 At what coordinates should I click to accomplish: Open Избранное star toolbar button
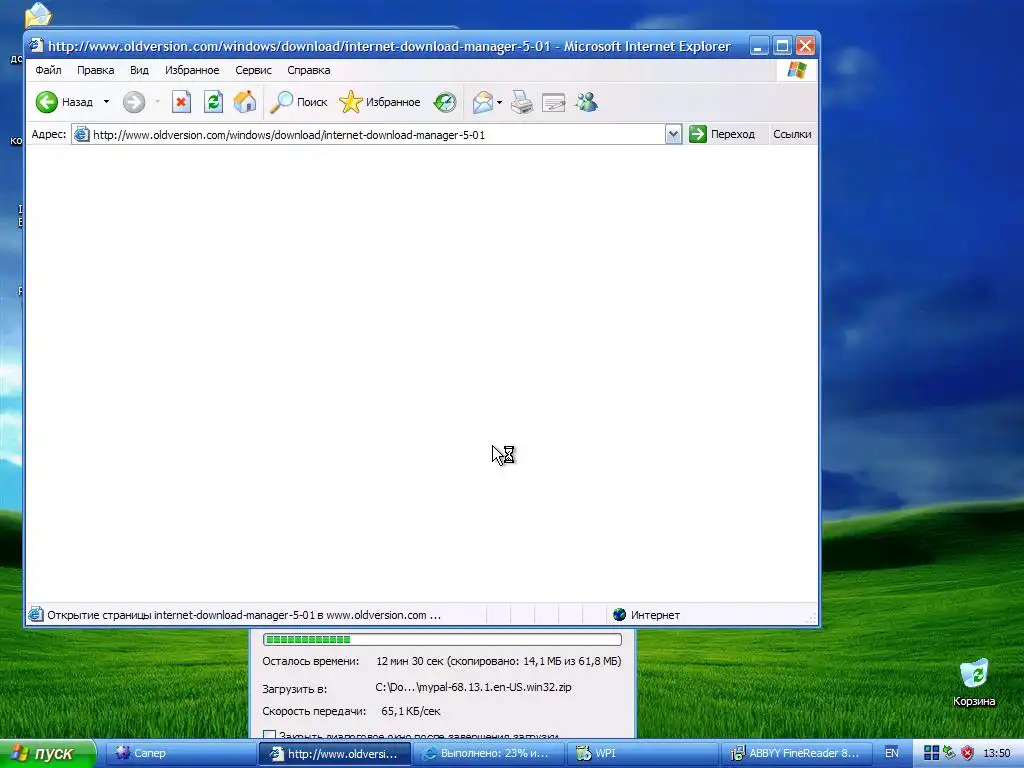379,102
